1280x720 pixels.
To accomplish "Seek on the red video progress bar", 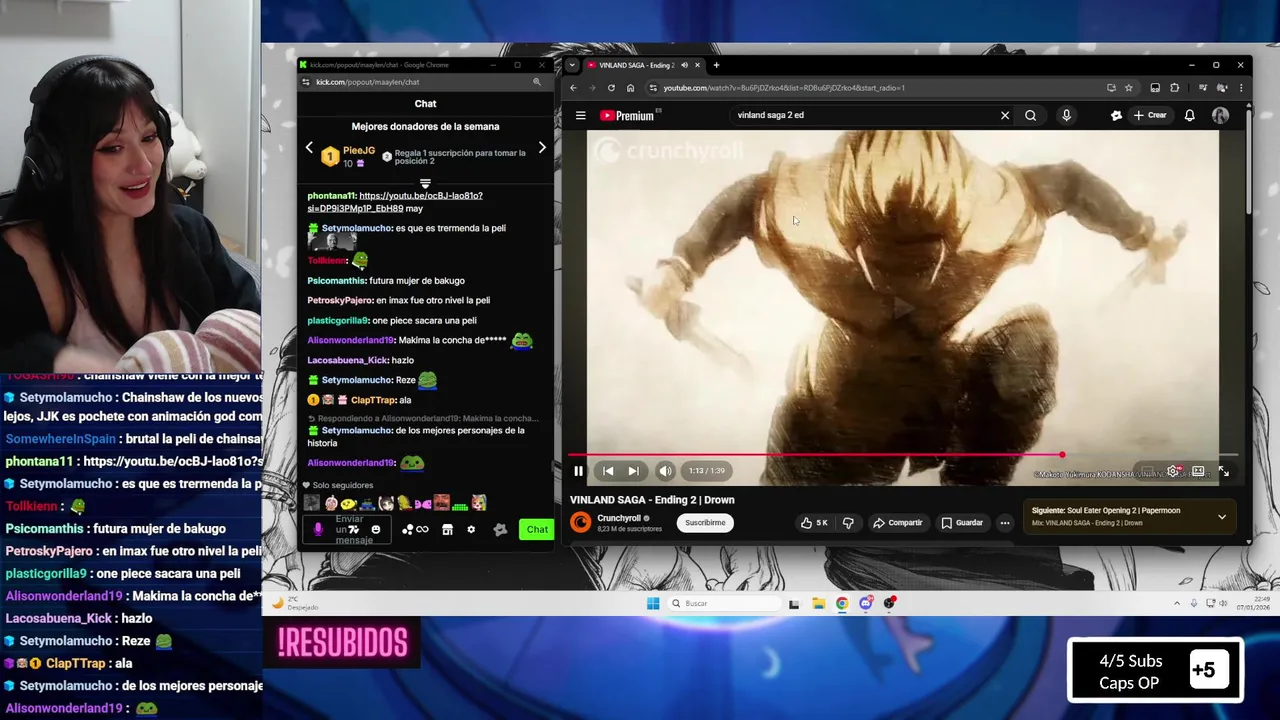I will point(903,455).
